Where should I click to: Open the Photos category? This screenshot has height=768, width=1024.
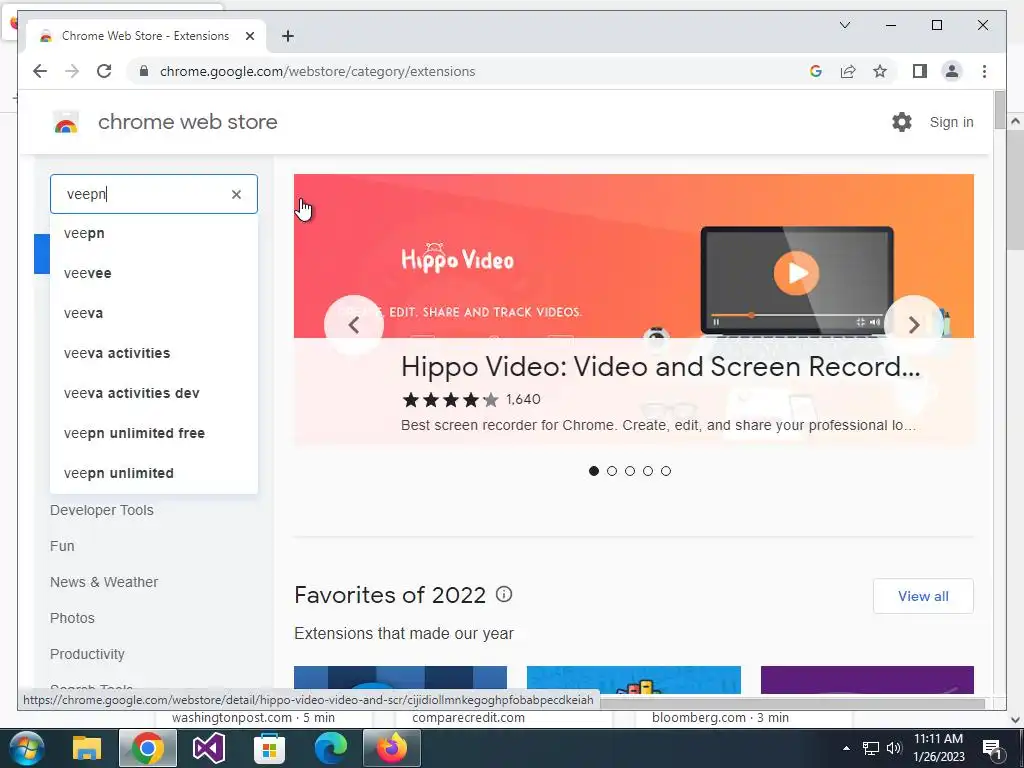[x=72, y=618]
